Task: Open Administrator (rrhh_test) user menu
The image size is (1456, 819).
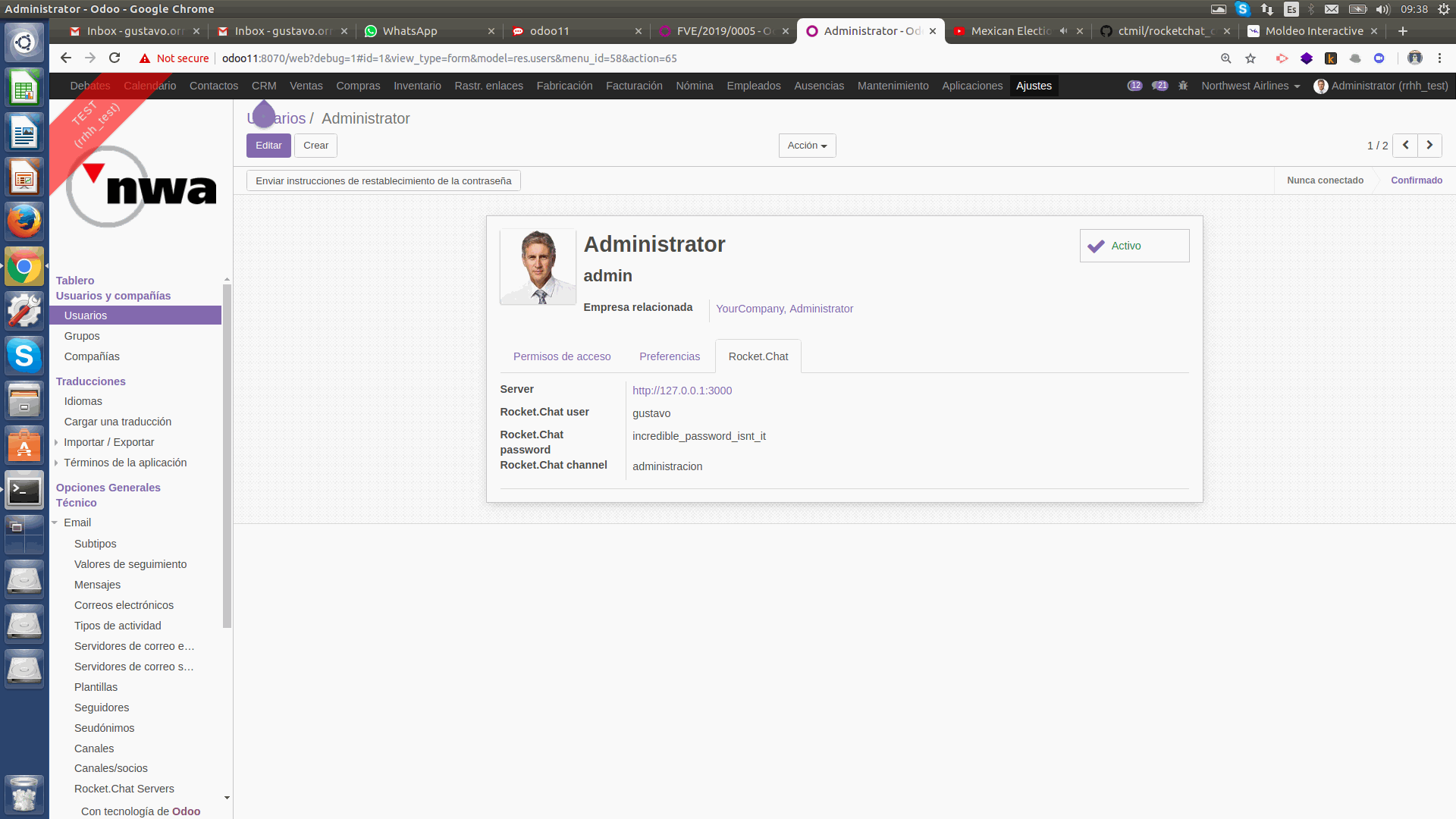Action: click(1381, 86)
